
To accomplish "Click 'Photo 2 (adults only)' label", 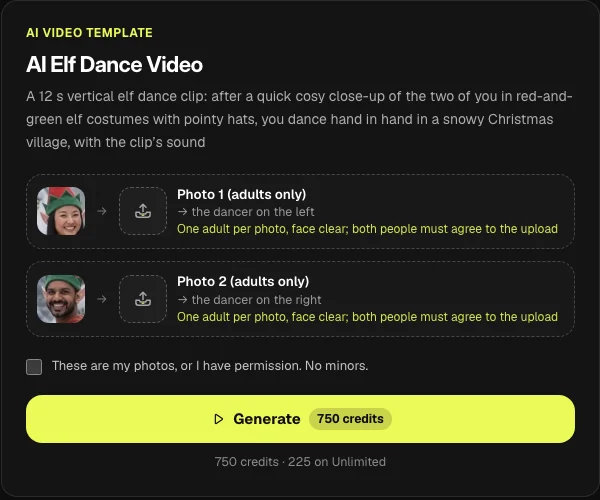I will pyautogui.click(x=243, y=282).
